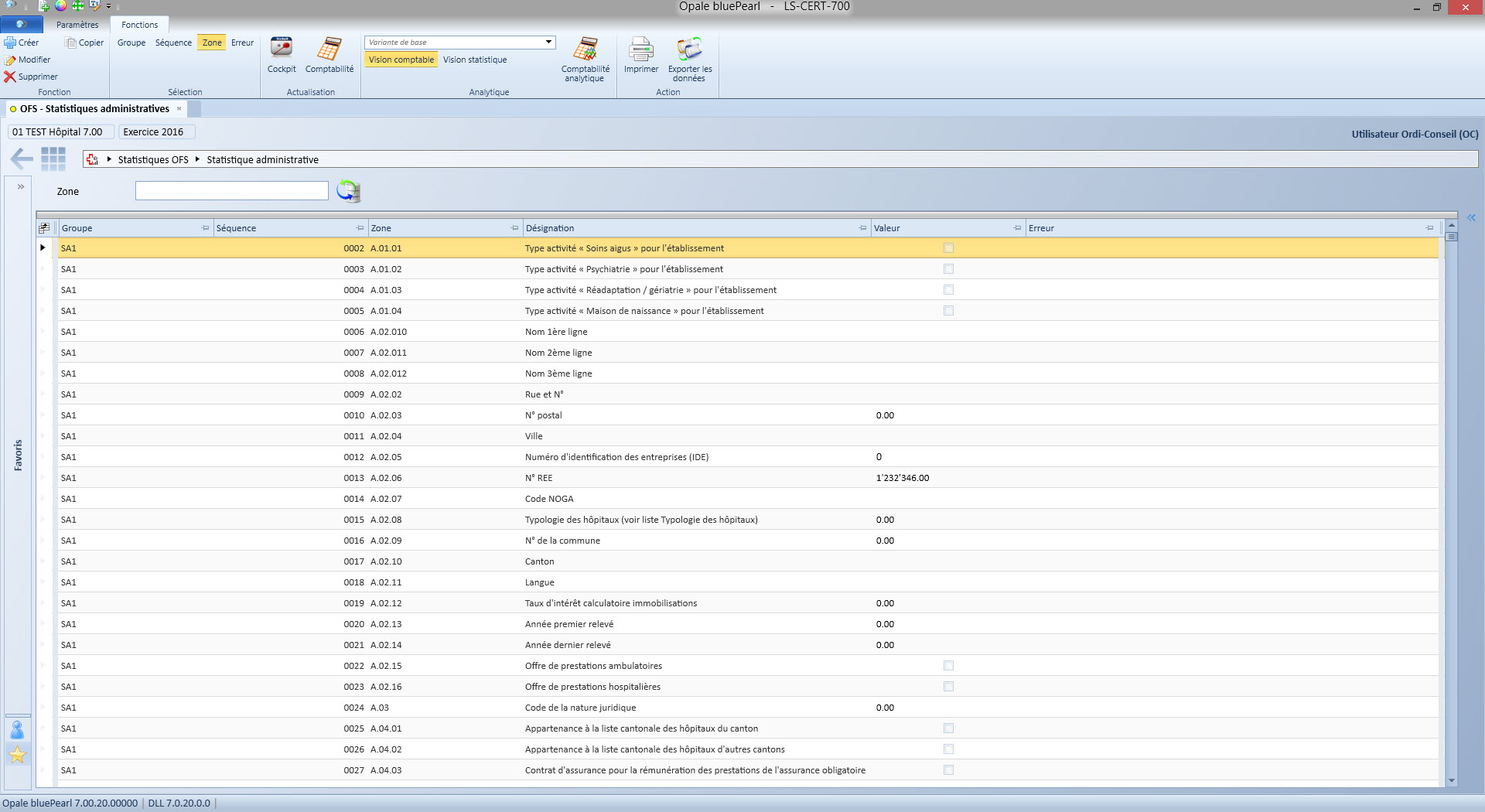
Task: Click Exercice 2016 button
Action: (157, 132)
